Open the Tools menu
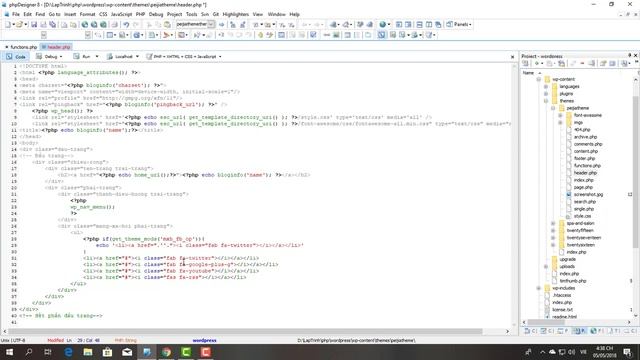640x360 pixels. pyautogui.click(x=191, y=14)
